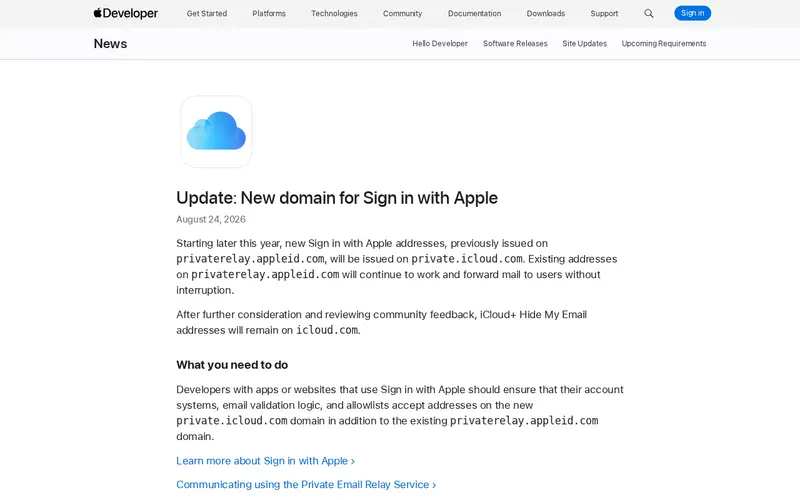800x500 pixels.
Task: Sign in with the blue button
Action: coord(692,13)
